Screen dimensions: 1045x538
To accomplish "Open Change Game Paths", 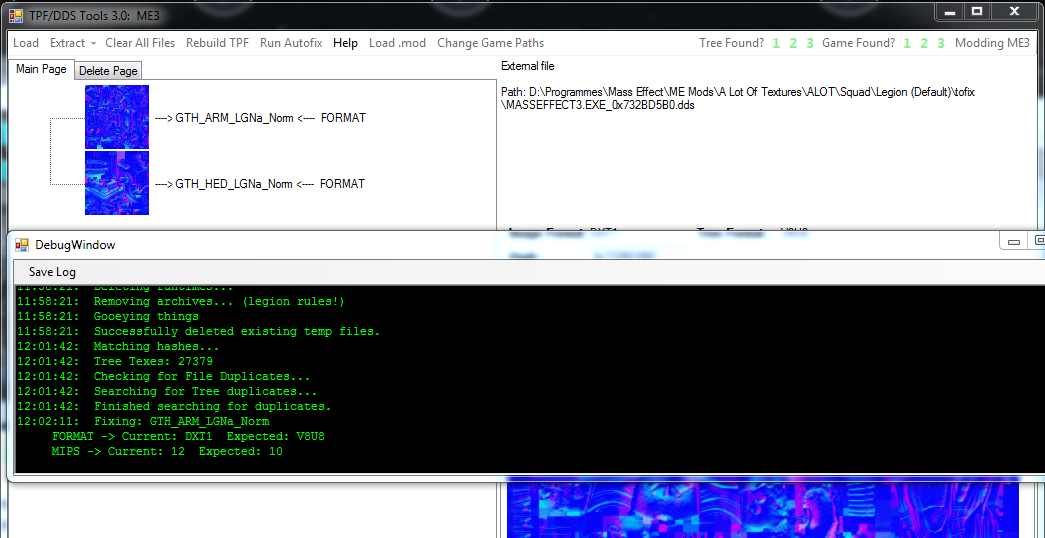I will pos(491,43).
